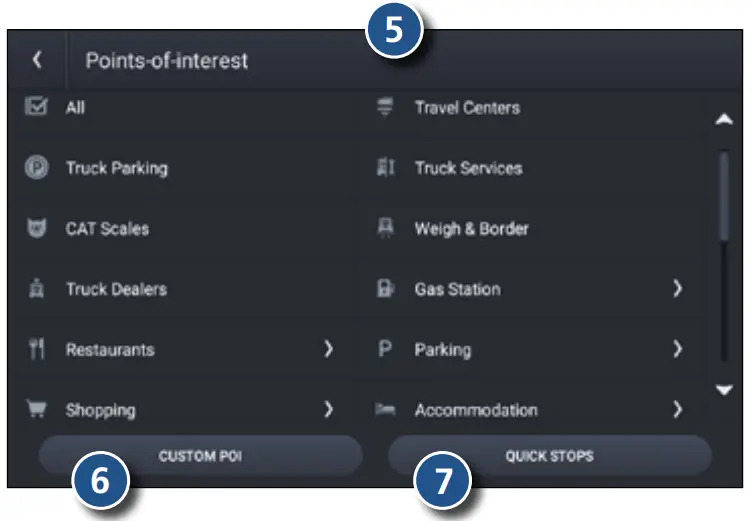Choose the Accommodation category label

(475, 410)
